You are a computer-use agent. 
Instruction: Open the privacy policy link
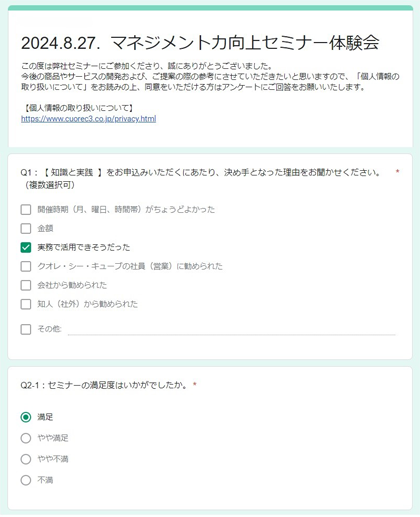tap(88, 119)
